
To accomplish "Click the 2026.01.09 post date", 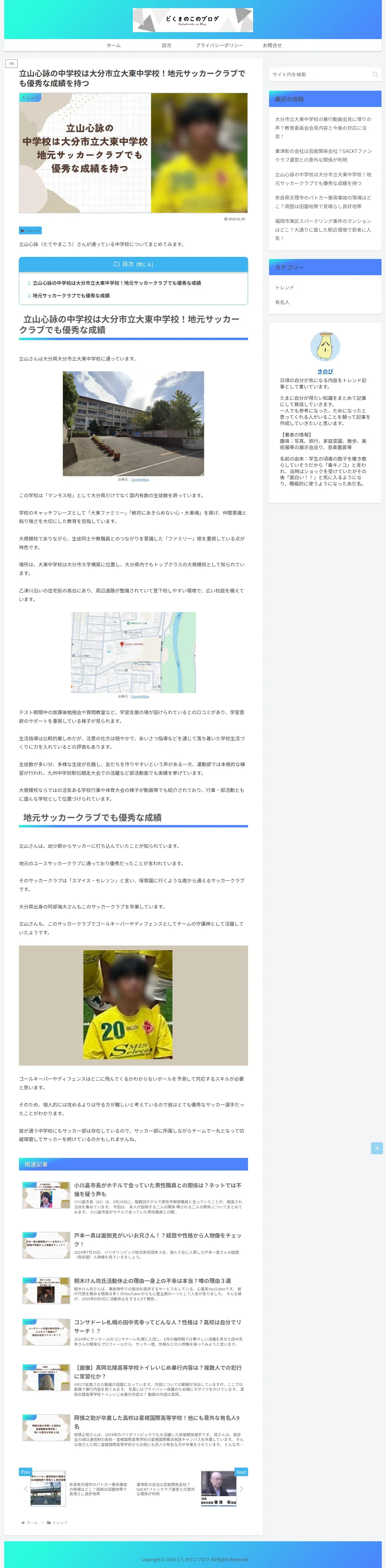I will tap(234, 219).
